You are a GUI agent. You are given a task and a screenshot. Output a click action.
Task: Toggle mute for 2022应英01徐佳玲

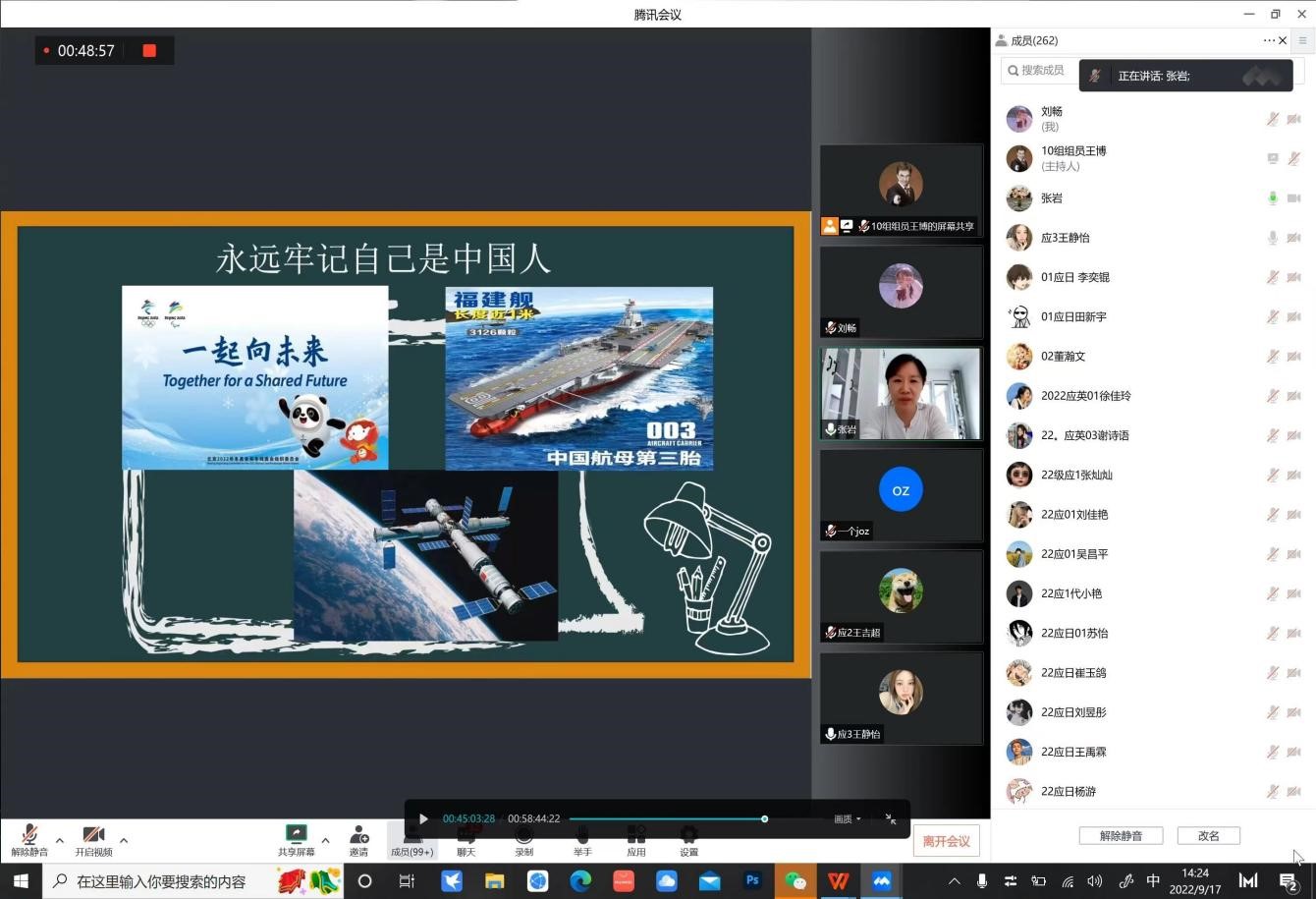pyautogui.click(x=1273, y=396)
